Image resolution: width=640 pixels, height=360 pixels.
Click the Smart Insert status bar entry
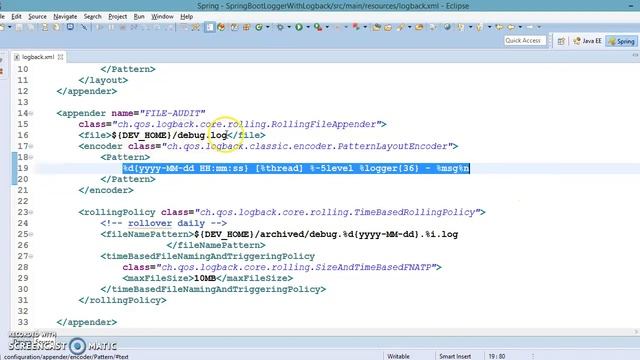point(455,356)
